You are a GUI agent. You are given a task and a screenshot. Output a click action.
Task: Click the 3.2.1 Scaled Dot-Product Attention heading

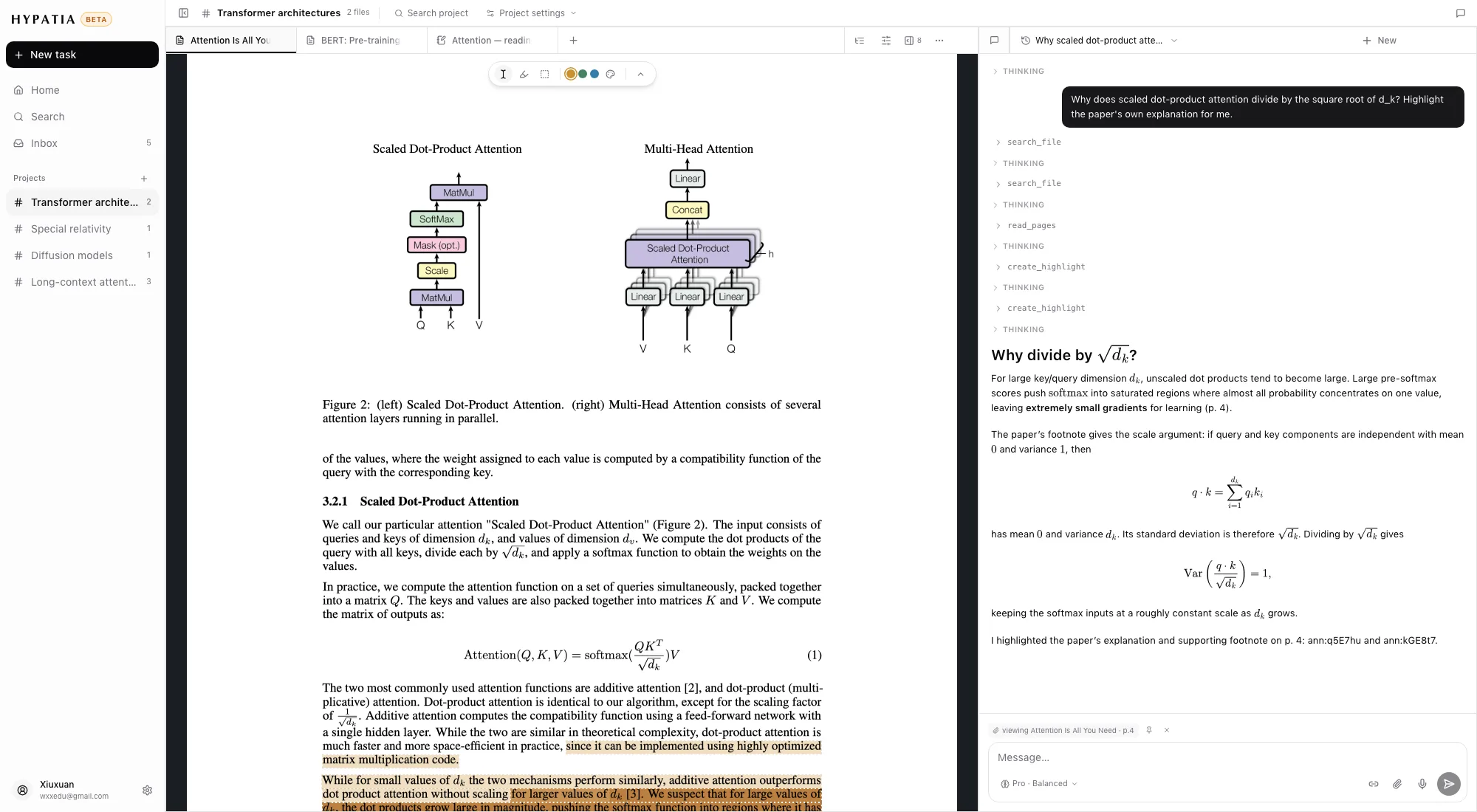pos(420,501)
